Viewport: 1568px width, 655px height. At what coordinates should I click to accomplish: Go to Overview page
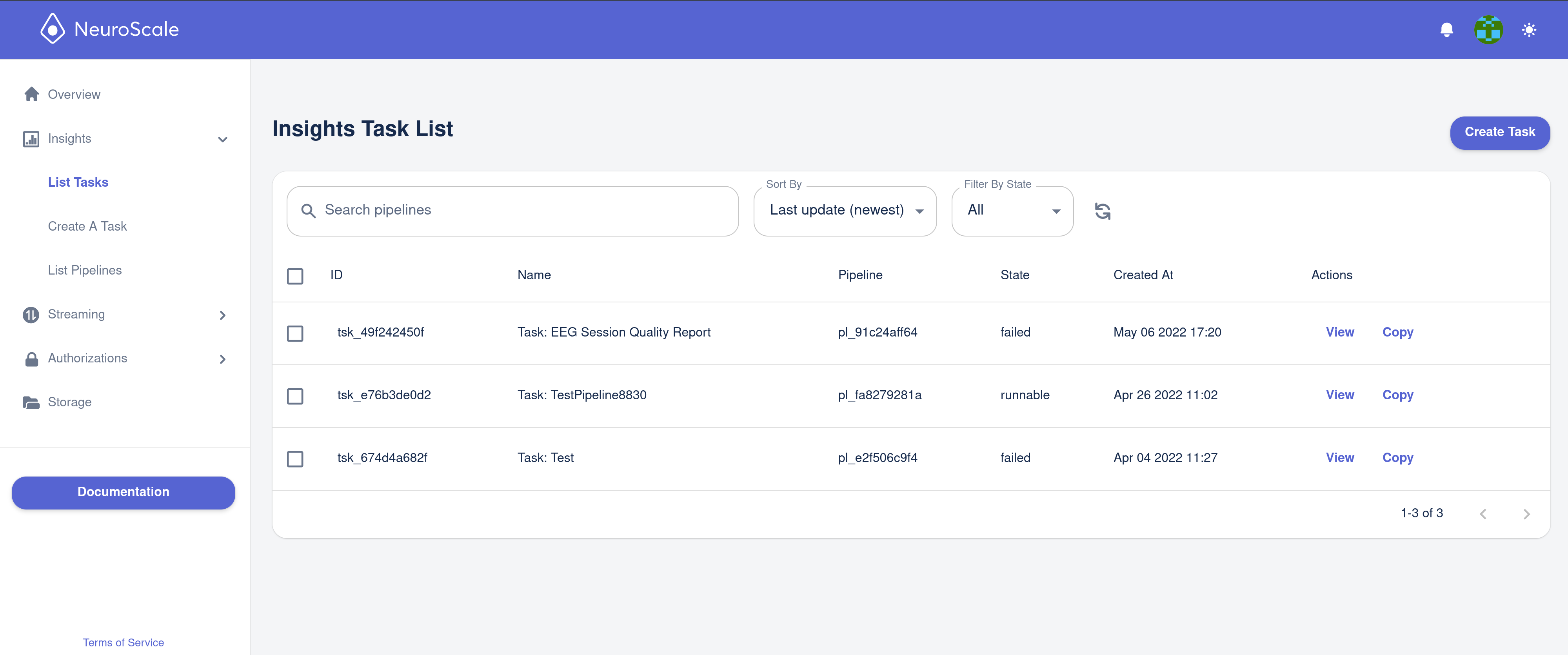coord(74,95)
